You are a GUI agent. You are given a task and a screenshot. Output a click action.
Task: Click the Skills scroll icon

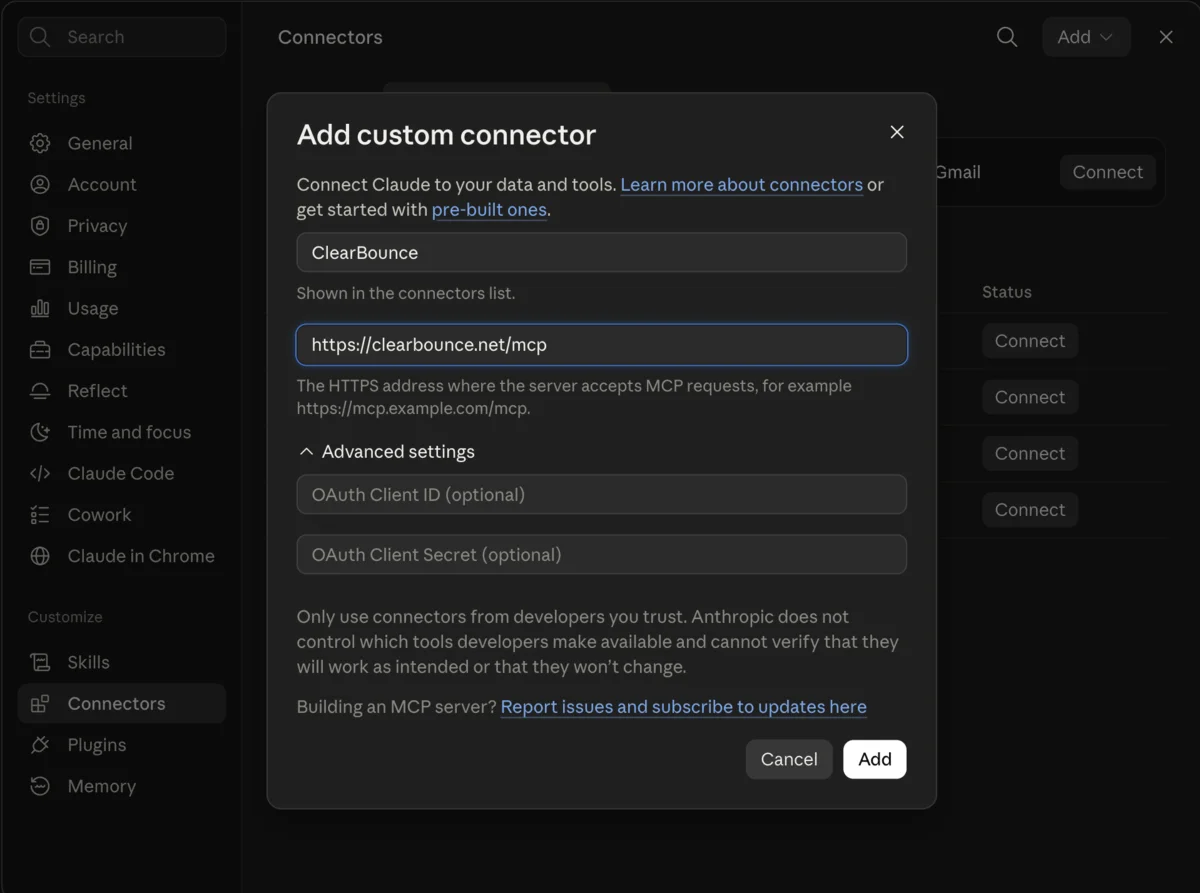coord(40,662)
